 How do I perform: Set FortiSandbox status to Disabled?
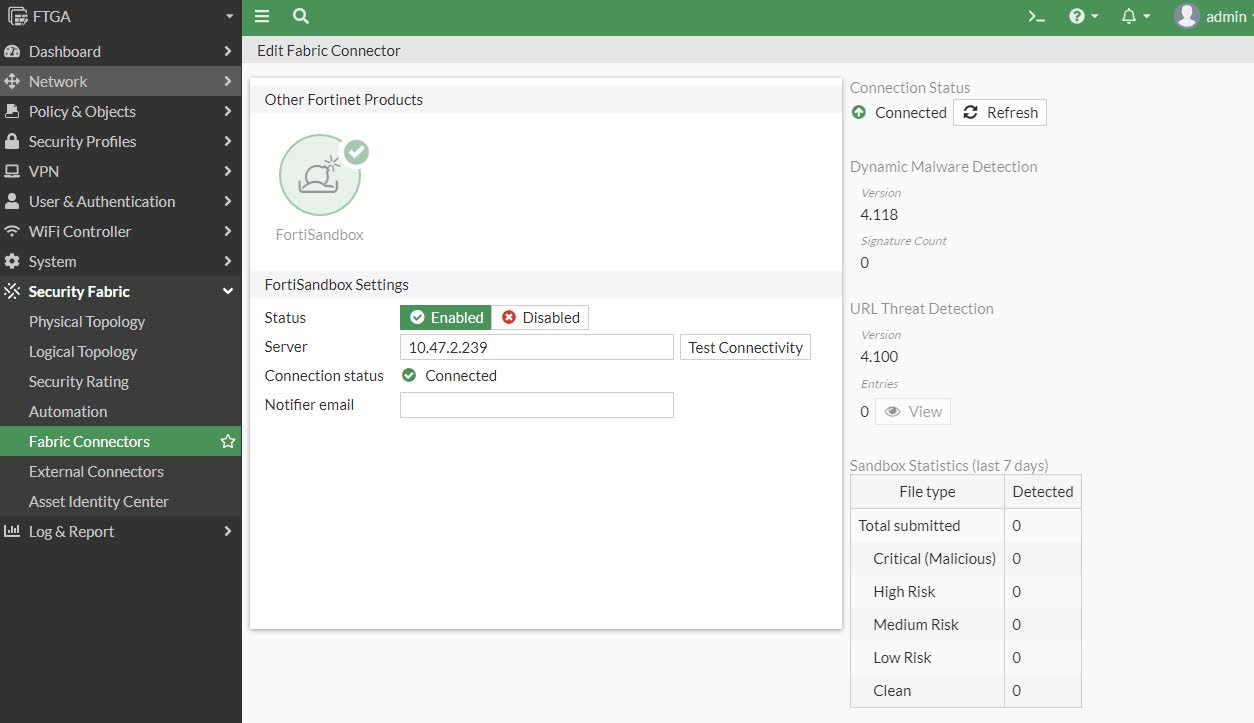pyautogui.click(x=540, y=317)
